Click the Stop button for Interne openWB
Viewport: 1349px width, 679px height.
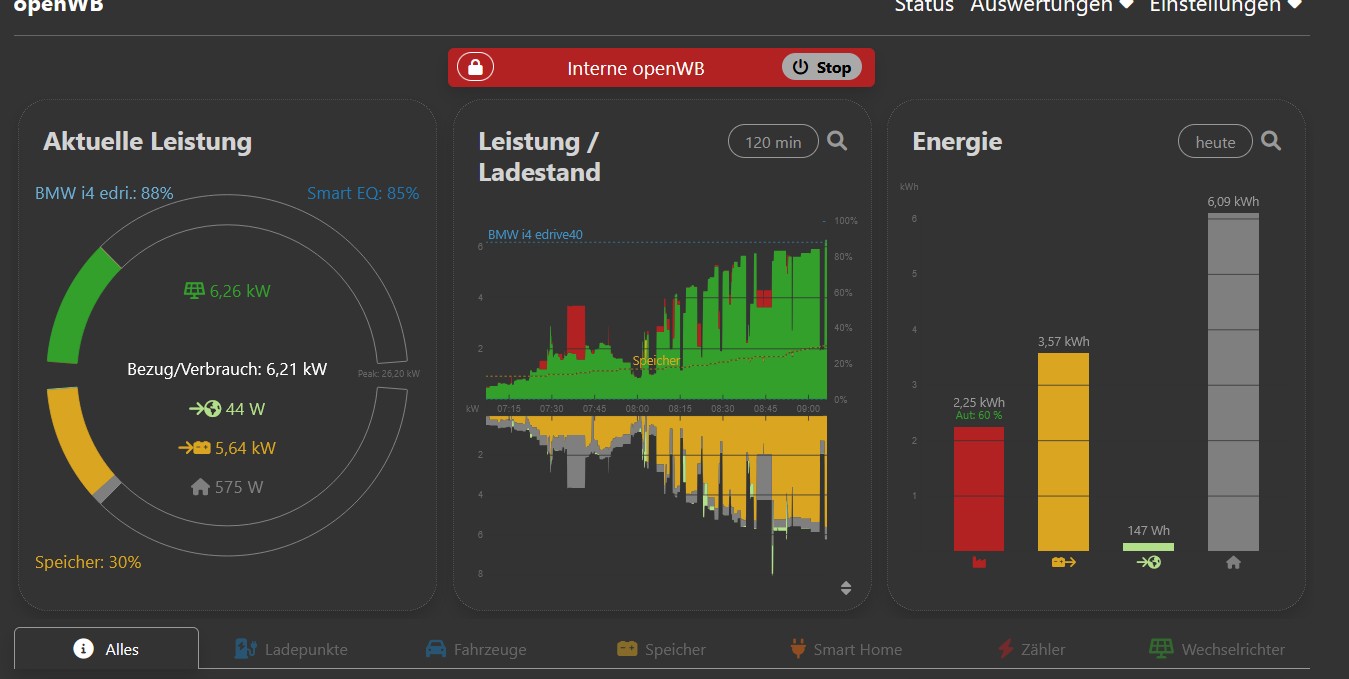[x=821, y=67]
